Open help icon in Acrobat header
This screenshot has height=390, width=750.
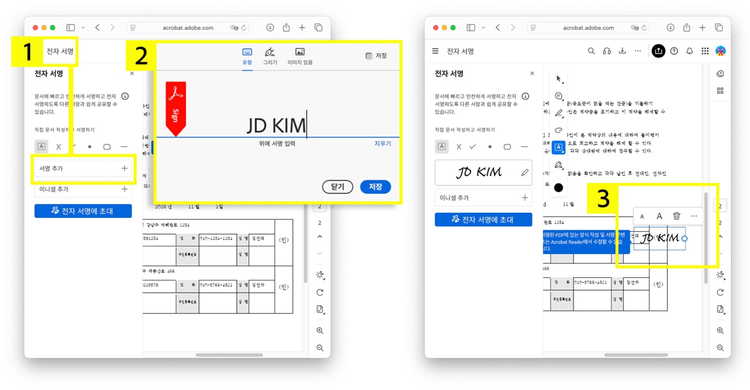(x=674, y=51)
